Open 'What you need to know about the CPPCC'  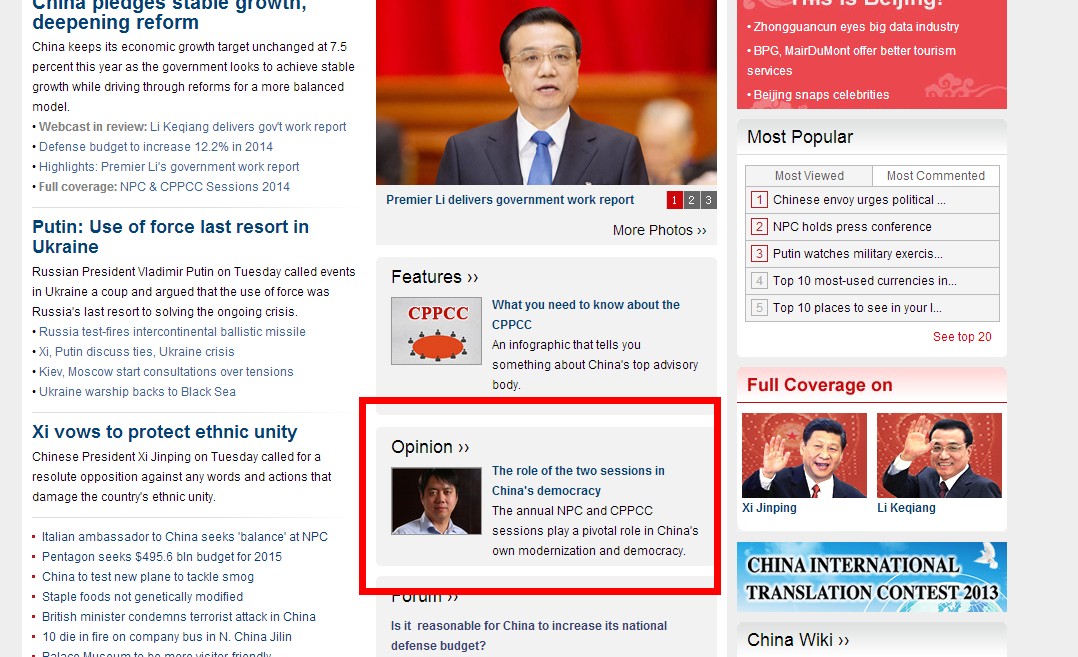click(x=586, y=315)
